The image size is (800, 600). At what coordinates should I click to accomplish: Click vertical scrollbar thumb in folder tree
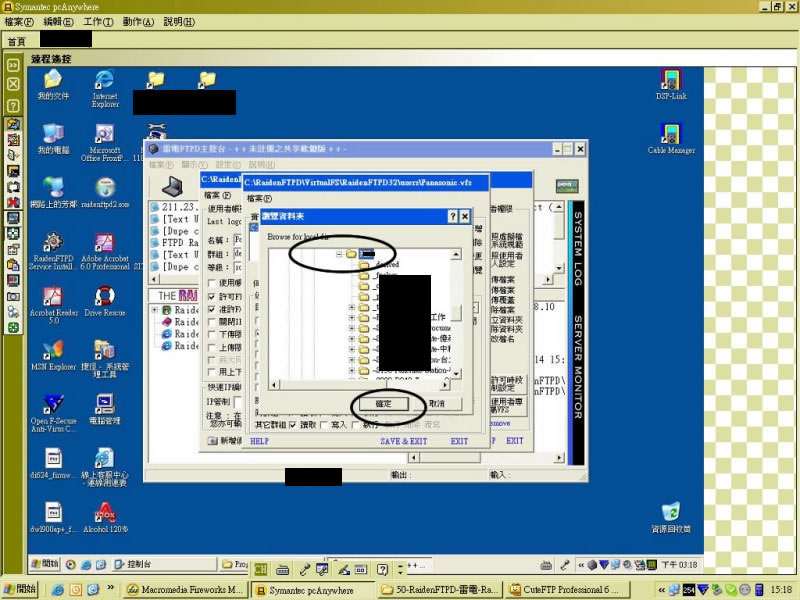456,313
